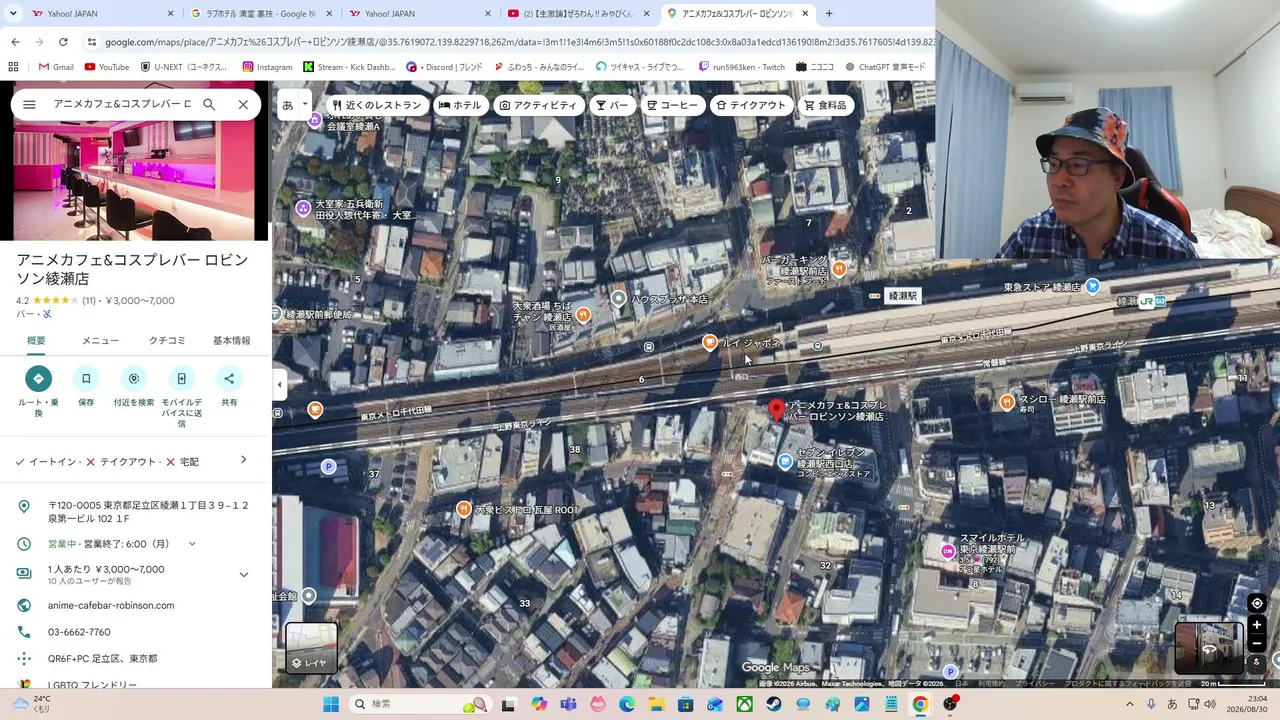Clear the Maps search with the X button
1280x720 pixels.
click(243, 104)
